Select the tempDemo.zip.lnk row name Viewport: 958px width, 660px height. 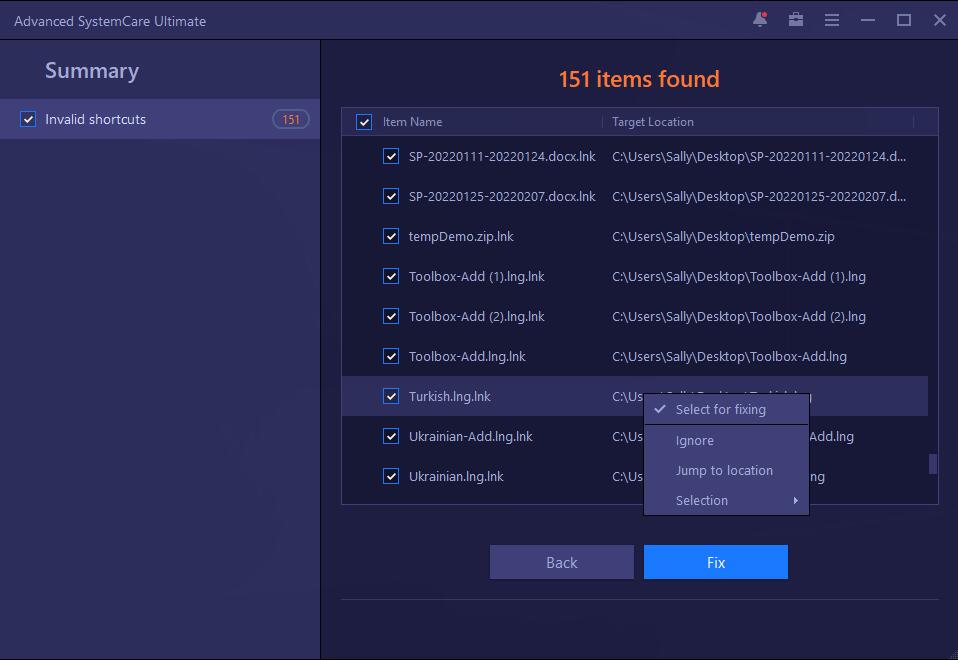point(461,236)
